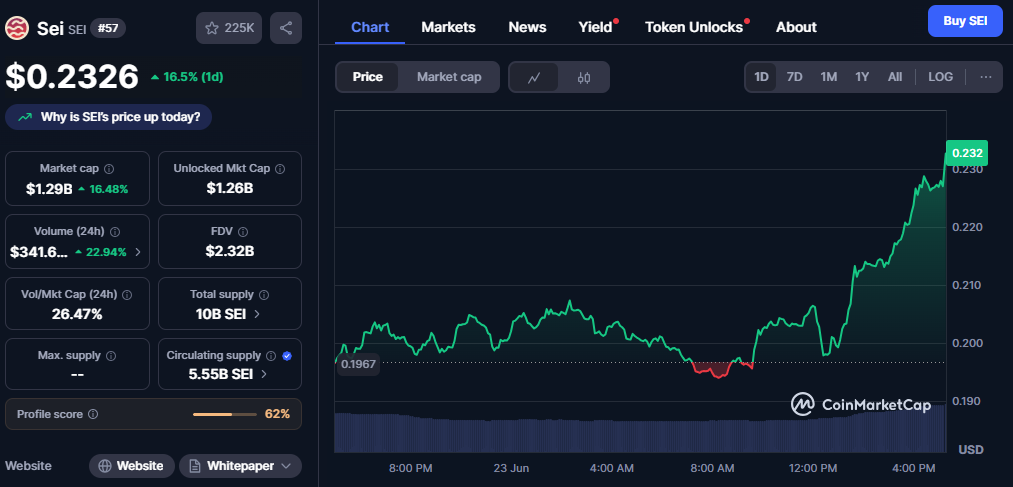Select the All time range
The width and height of the screenshot is (1013, 487).
pos(895,77)
